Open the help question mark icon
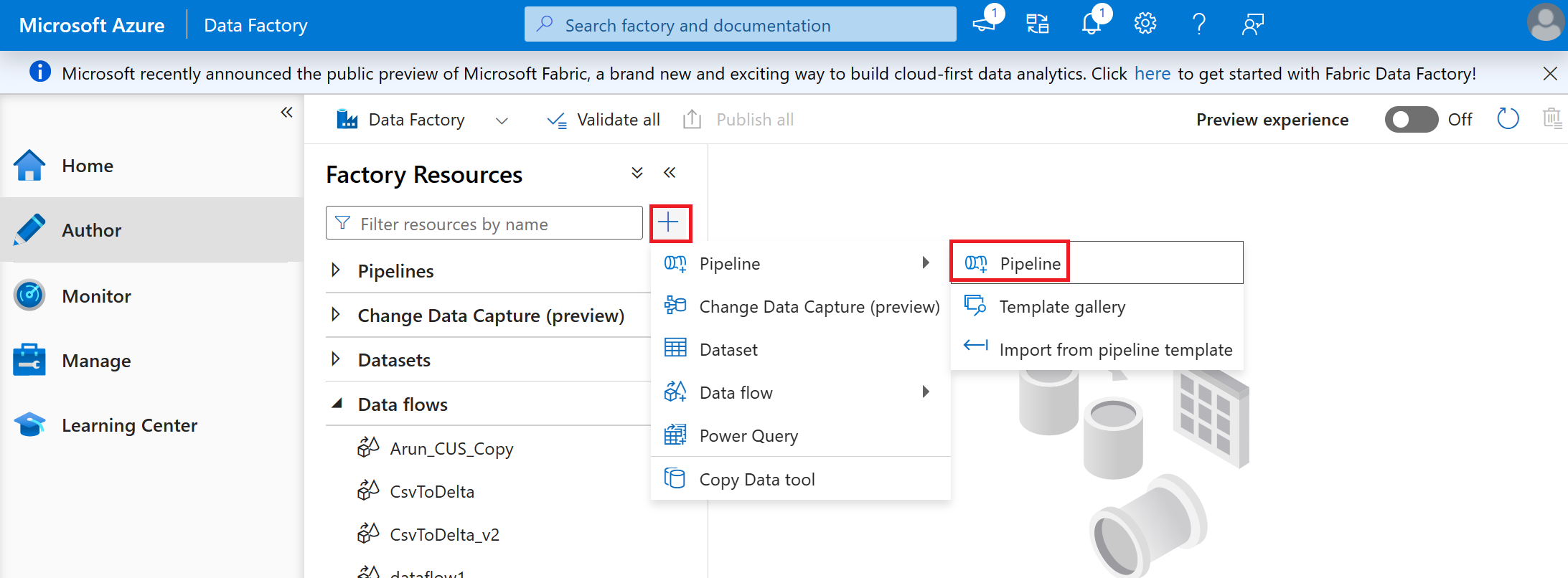The height and width of the screenshot is (578, 1568). [x=1199, y=24]
